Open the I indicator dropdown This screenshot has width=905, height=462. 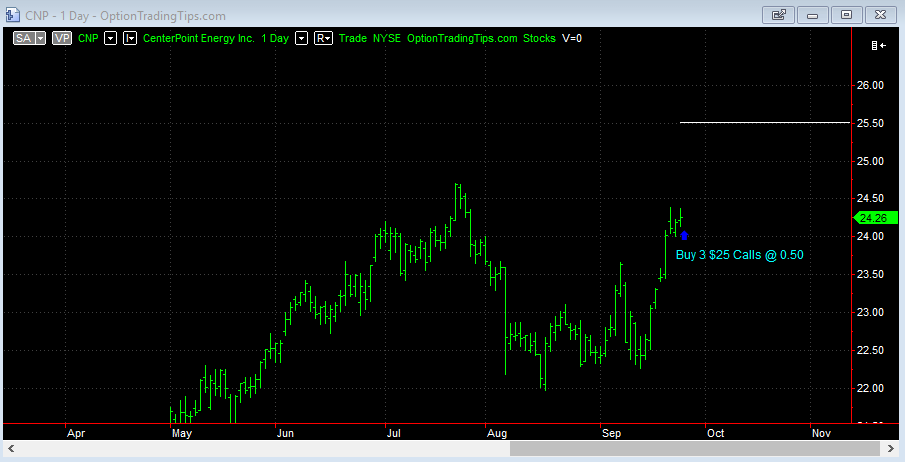130,38
